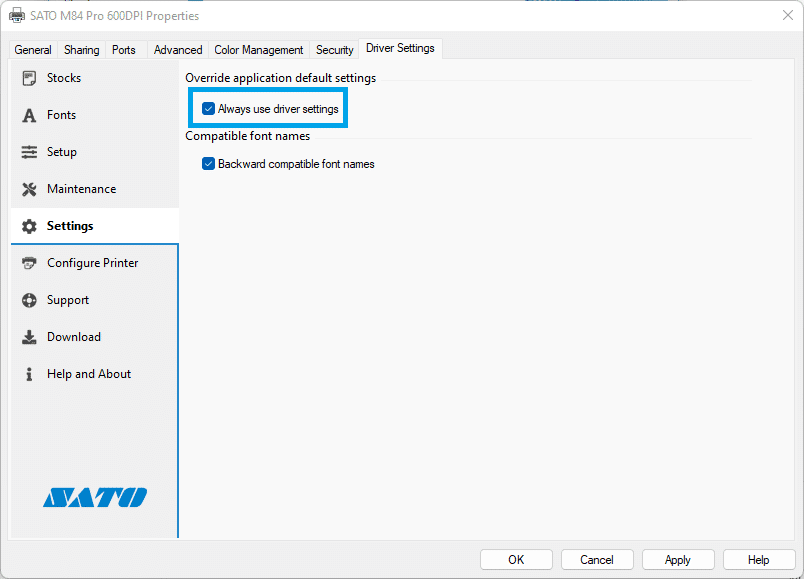Close the Properties dialog window

point(788,15)
